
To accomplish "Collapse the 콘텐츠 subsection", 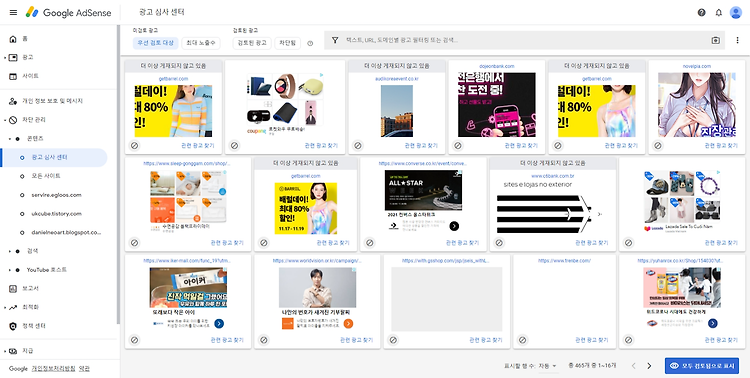I will [10, 139].
